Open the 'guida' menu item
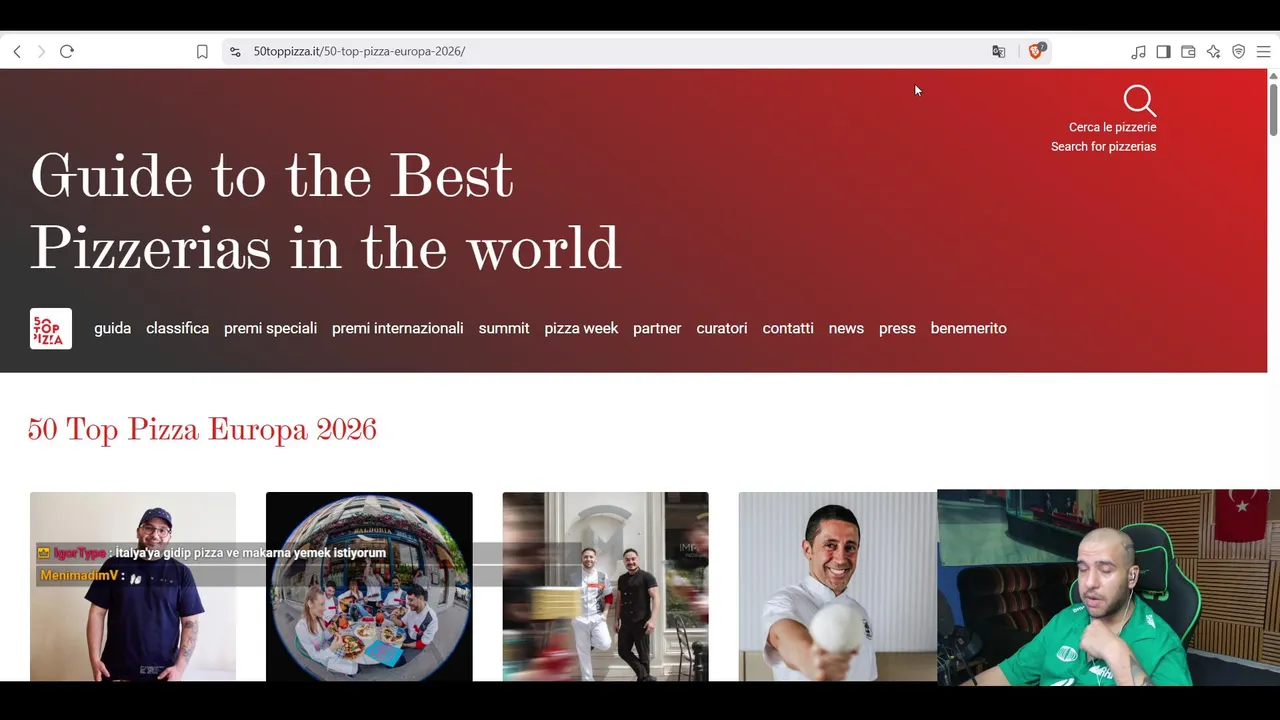 tap(112, 328)
